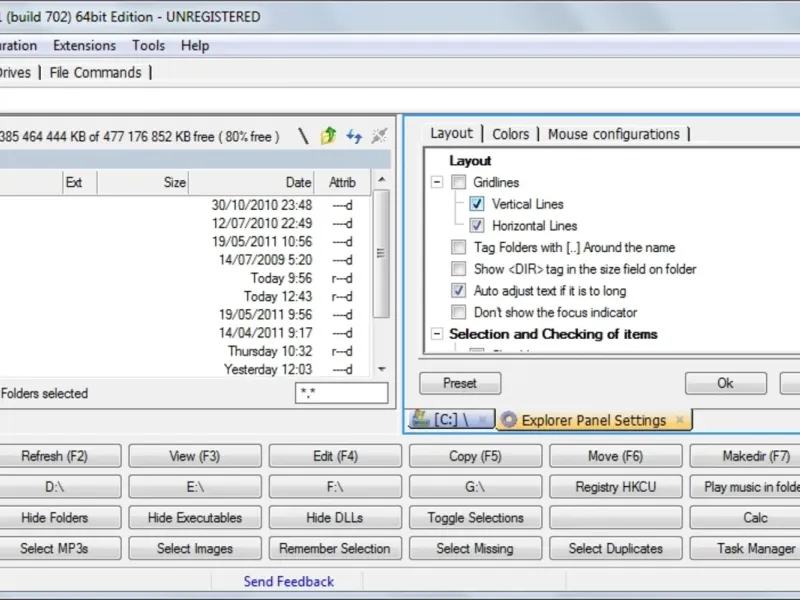Screen dimensions: 800x600
Task: Select the Explorer Panel Settings tab
Action: [594, 420]
